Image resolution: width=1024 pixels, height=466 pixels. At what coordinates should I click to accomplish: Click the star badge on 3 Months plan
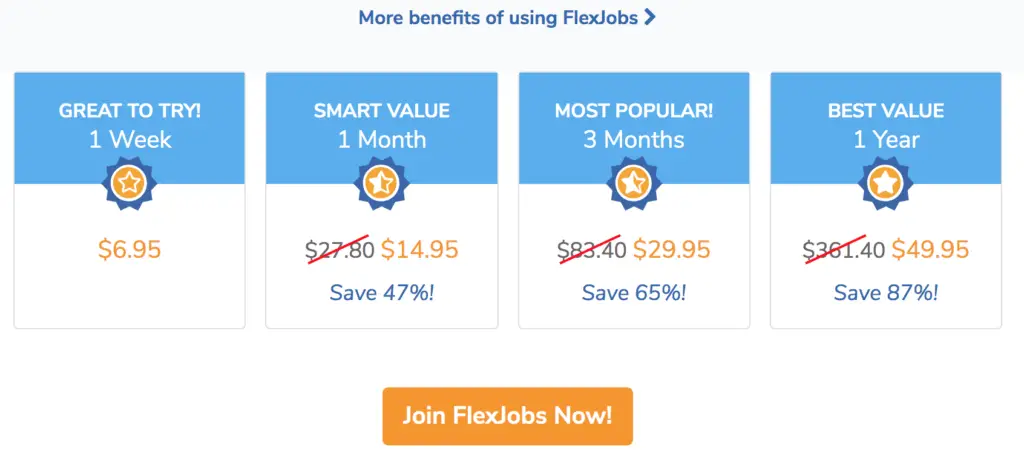(633, 183)
